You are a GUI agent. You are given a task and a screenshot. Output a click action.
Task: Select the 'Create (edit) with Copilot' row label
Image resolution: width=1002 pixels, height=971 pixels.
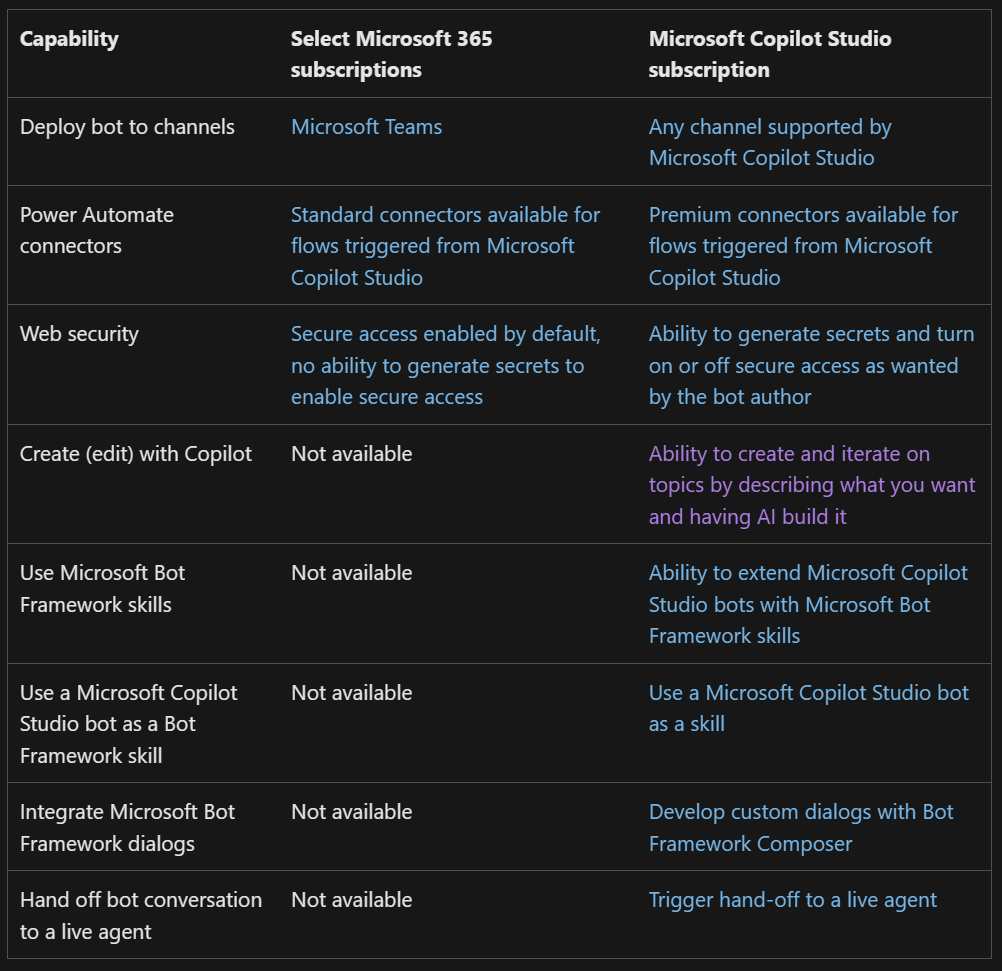[136, 454]
